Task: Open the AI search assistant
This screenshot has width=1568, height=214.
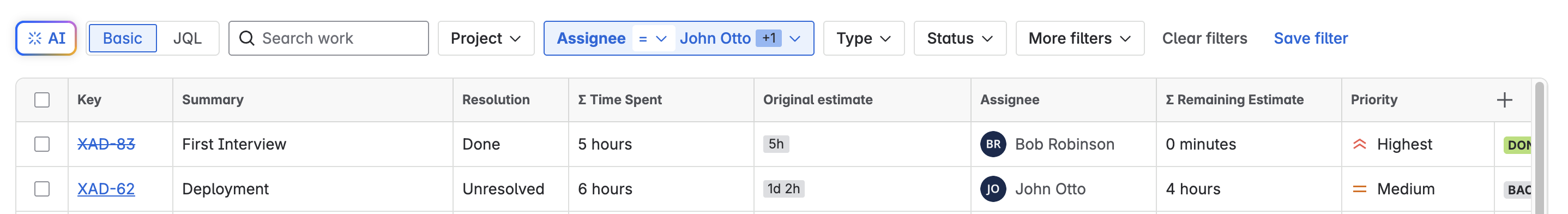Action: click(x=46, y=38)
